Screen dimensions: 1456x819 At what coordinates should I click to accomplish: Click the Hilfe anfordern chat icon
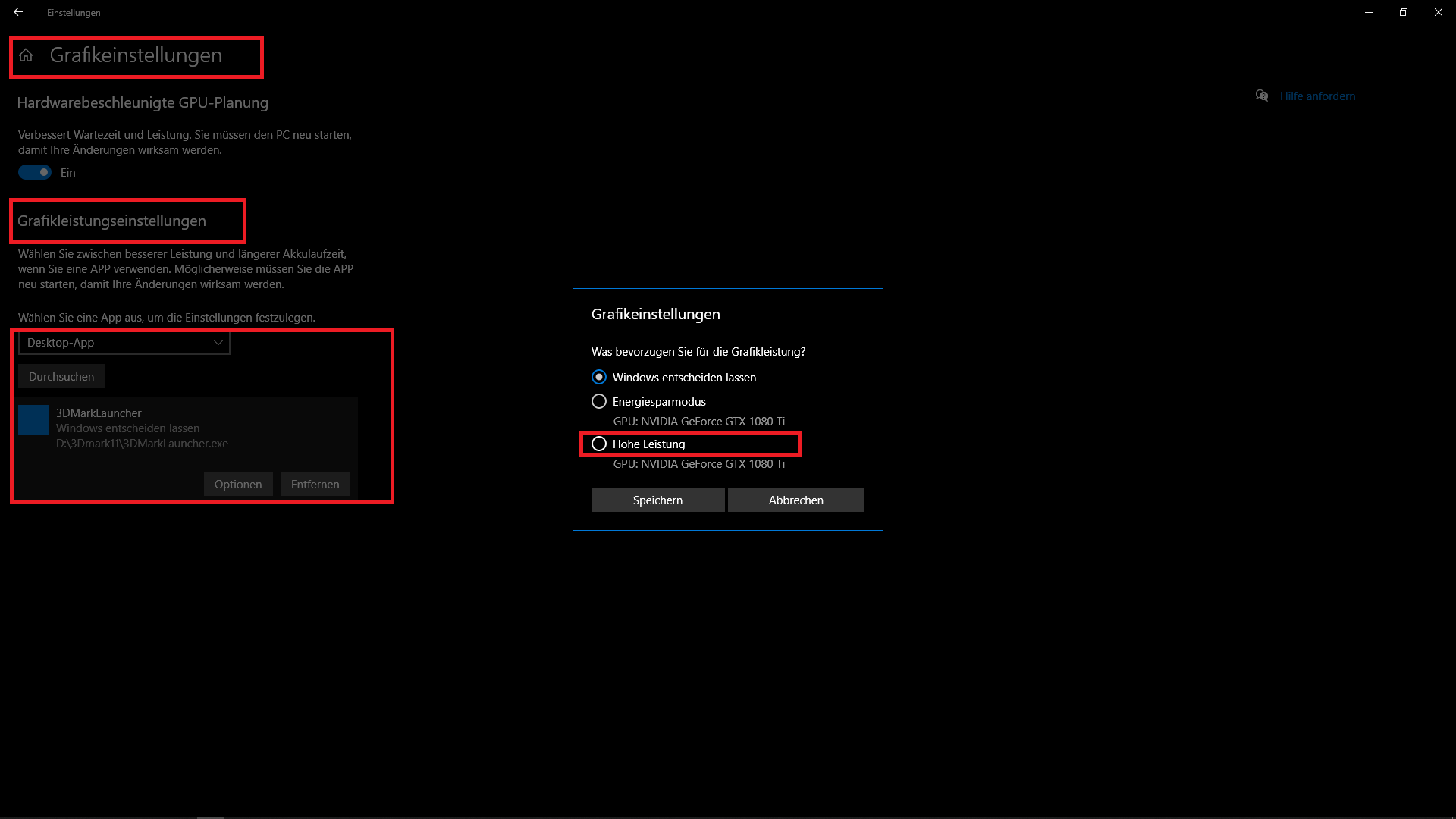[1262, 96]
